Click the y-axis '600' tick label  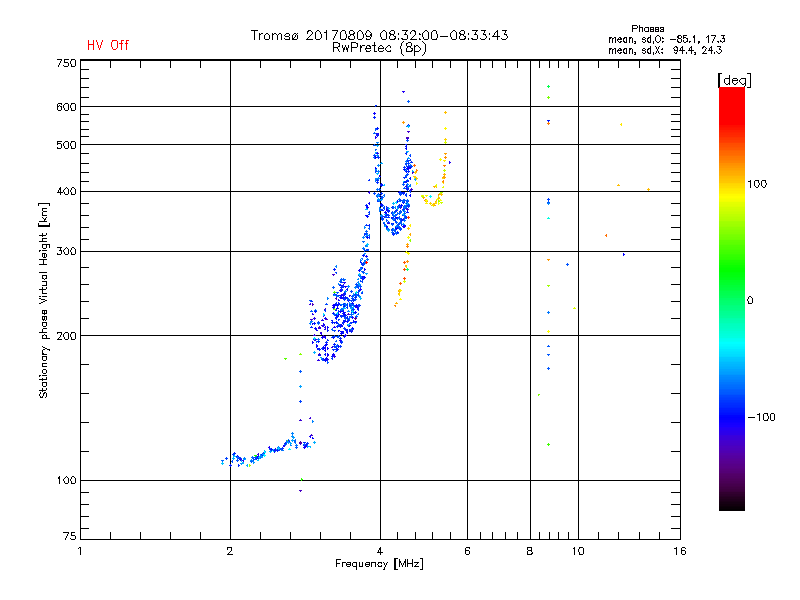pyautogui.click(x=67, y=107)
